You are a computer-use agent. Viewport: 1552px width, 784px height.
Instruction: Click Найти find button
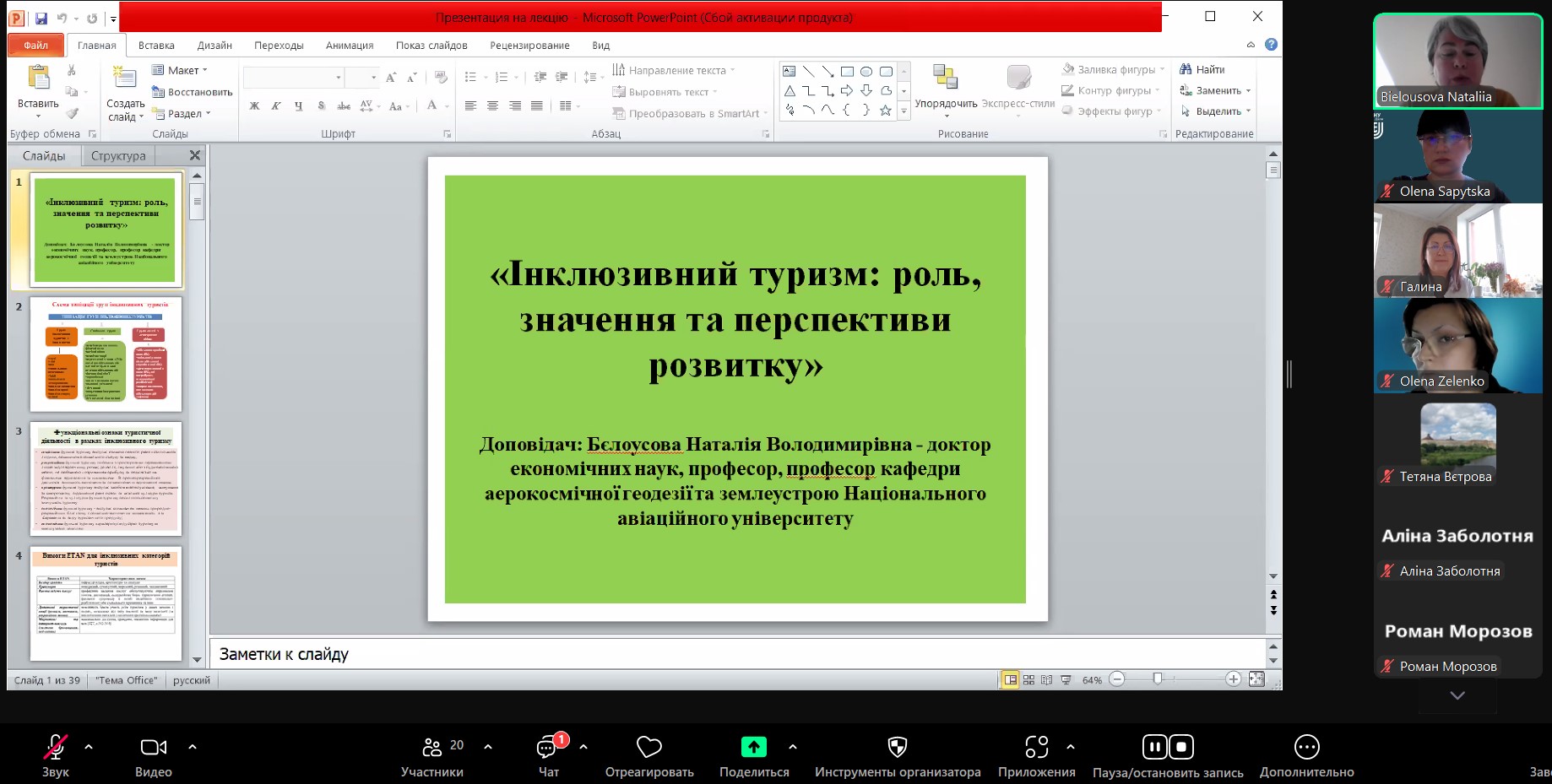click(1202, 69)
